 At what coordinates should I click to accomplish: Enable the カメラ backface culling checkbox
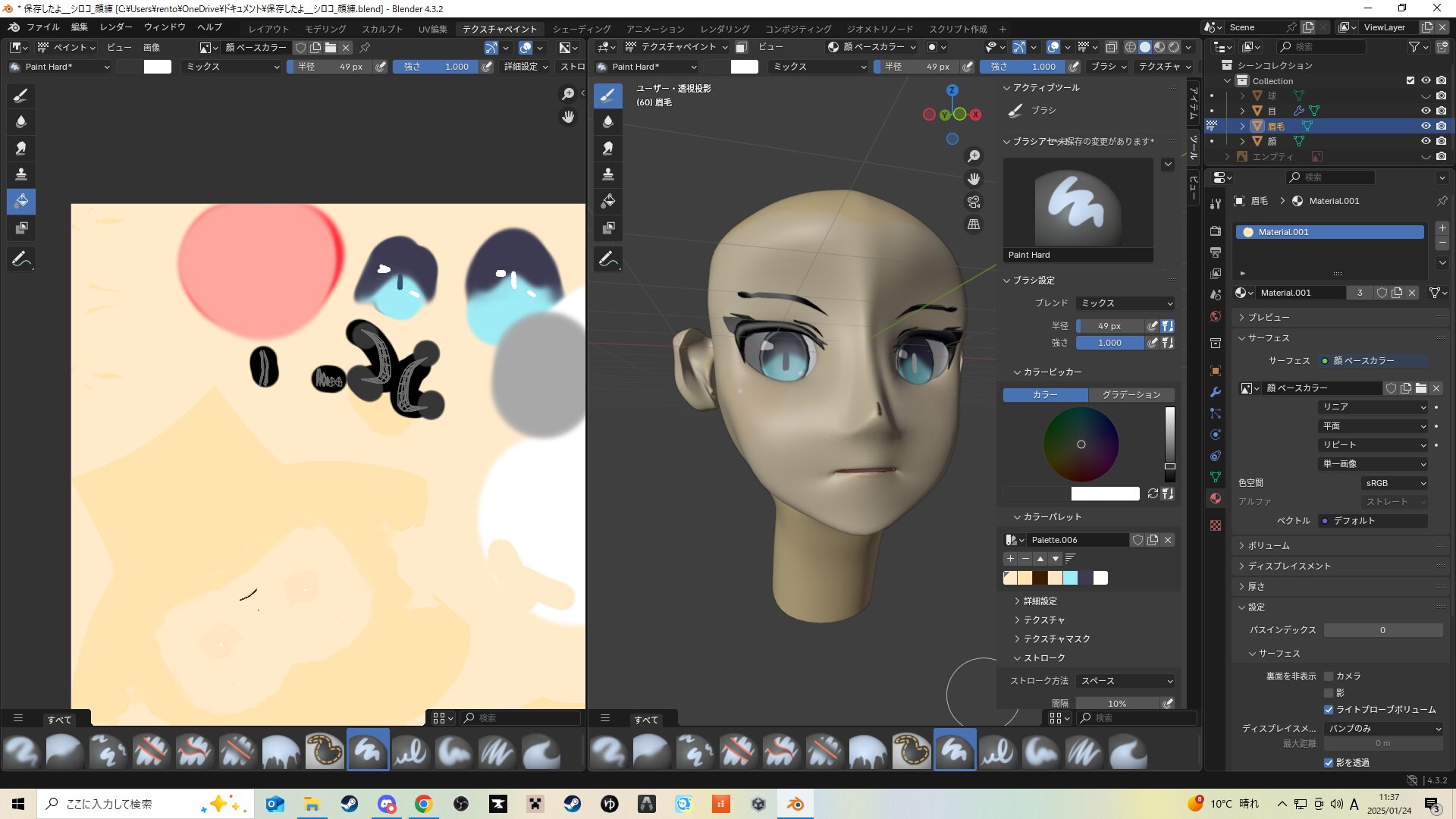click(1329, 676)
